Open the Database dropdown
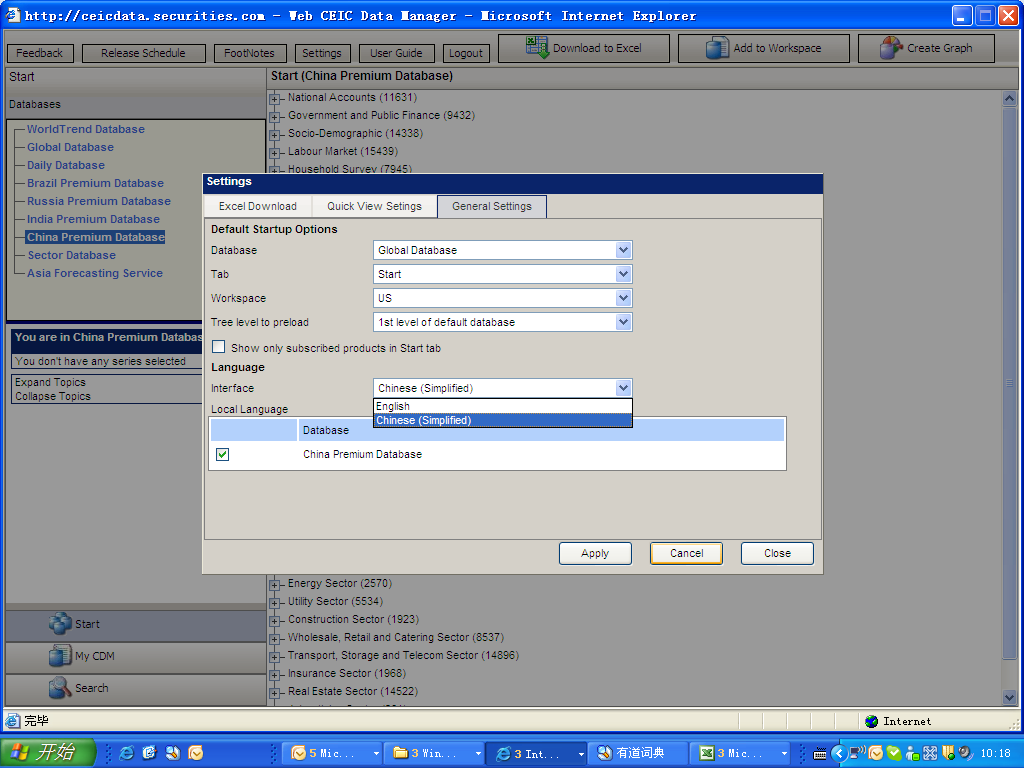This screenshot has width=1024, height=768. (x=623, y=250)
